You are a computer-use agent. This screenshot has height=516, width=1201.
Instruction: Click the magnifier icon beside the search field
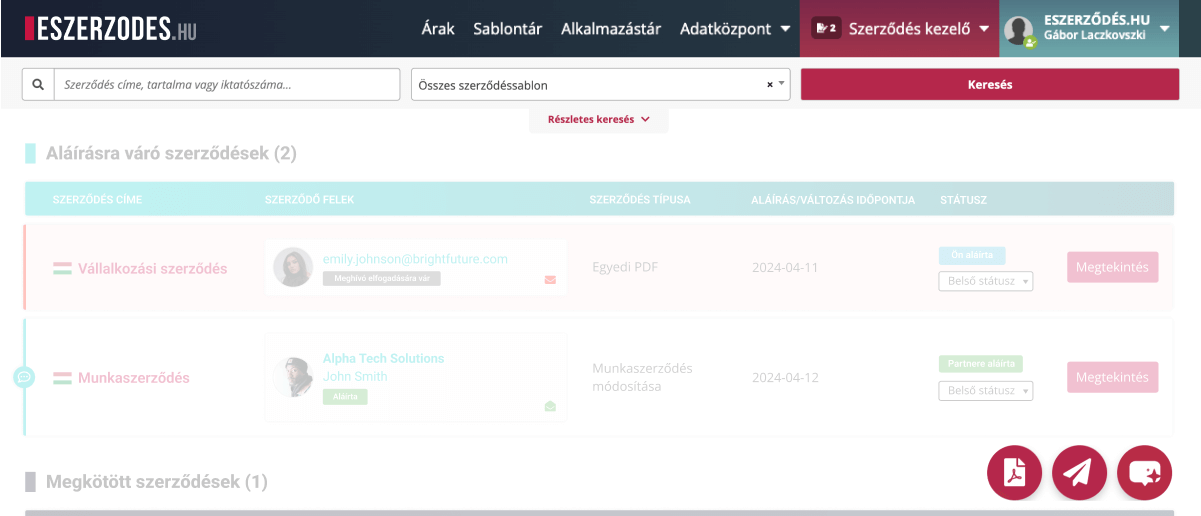pyautogui.click(x=38, y=85)
